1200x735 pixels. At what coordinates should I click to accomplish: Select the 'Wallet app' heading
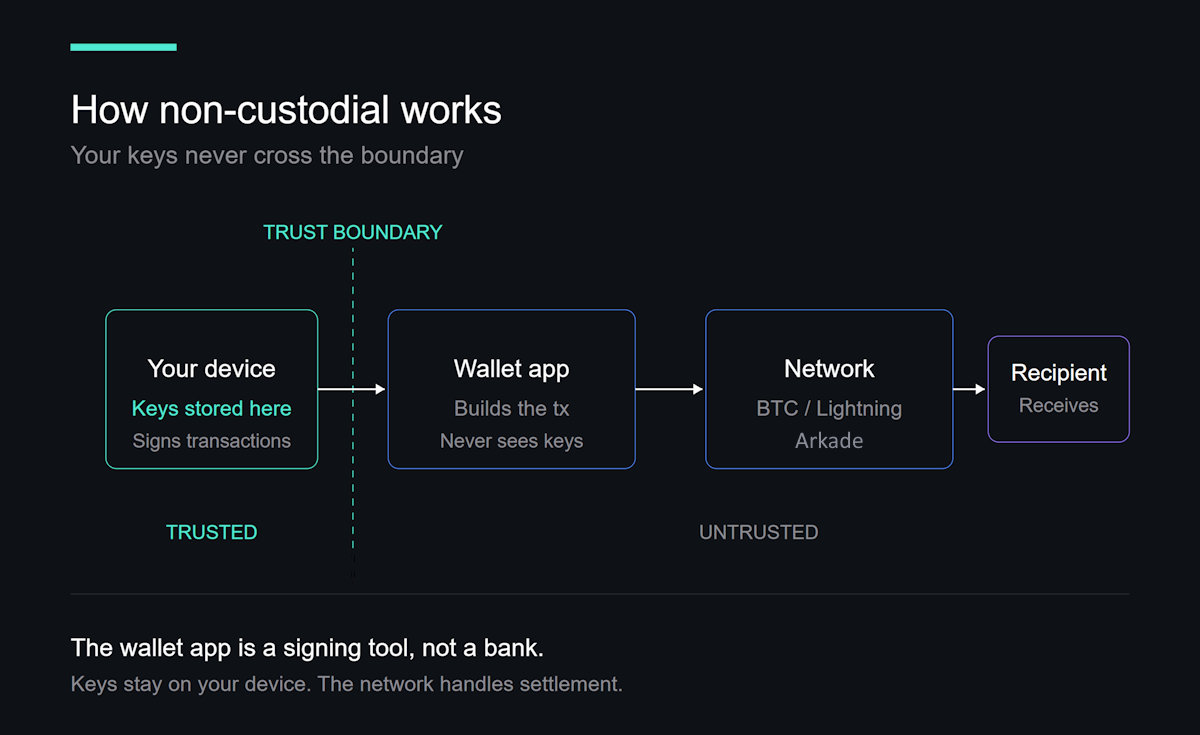pos(511,369)
